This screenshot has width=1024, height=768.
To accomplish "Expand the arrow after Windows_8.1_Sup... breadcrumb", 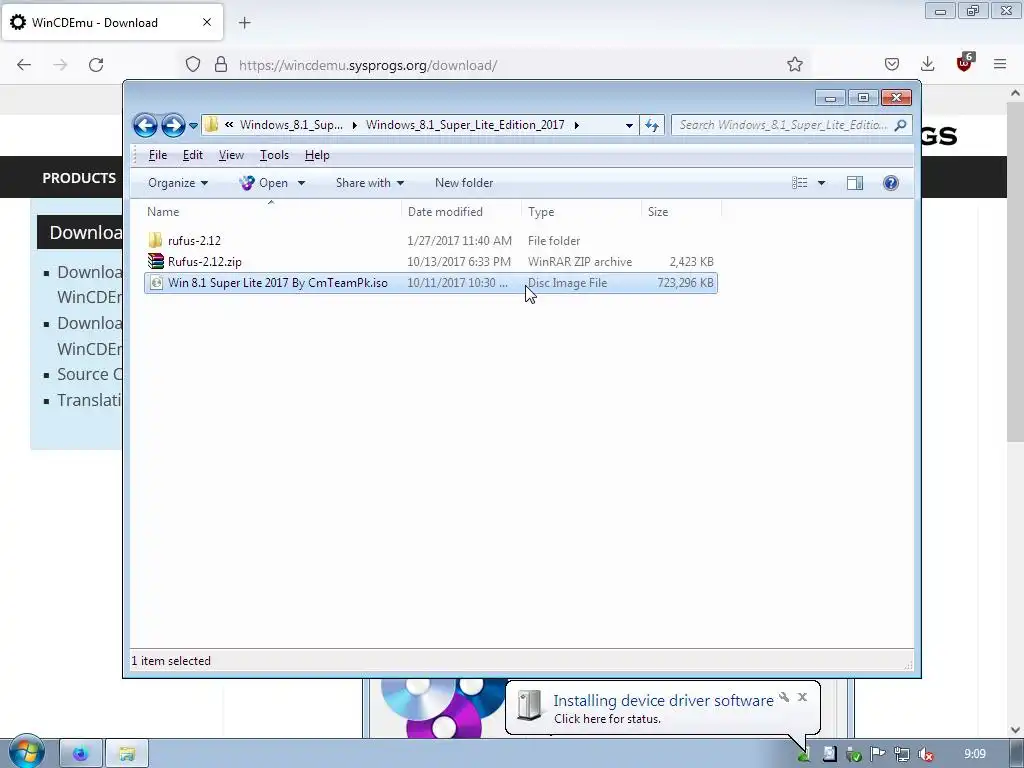I will click(x=355, y=125).
